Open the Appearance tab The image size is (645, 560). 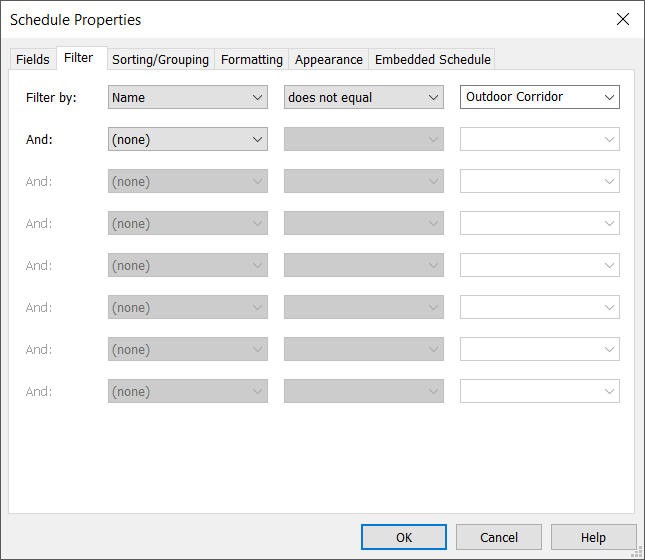coord(328,60)
